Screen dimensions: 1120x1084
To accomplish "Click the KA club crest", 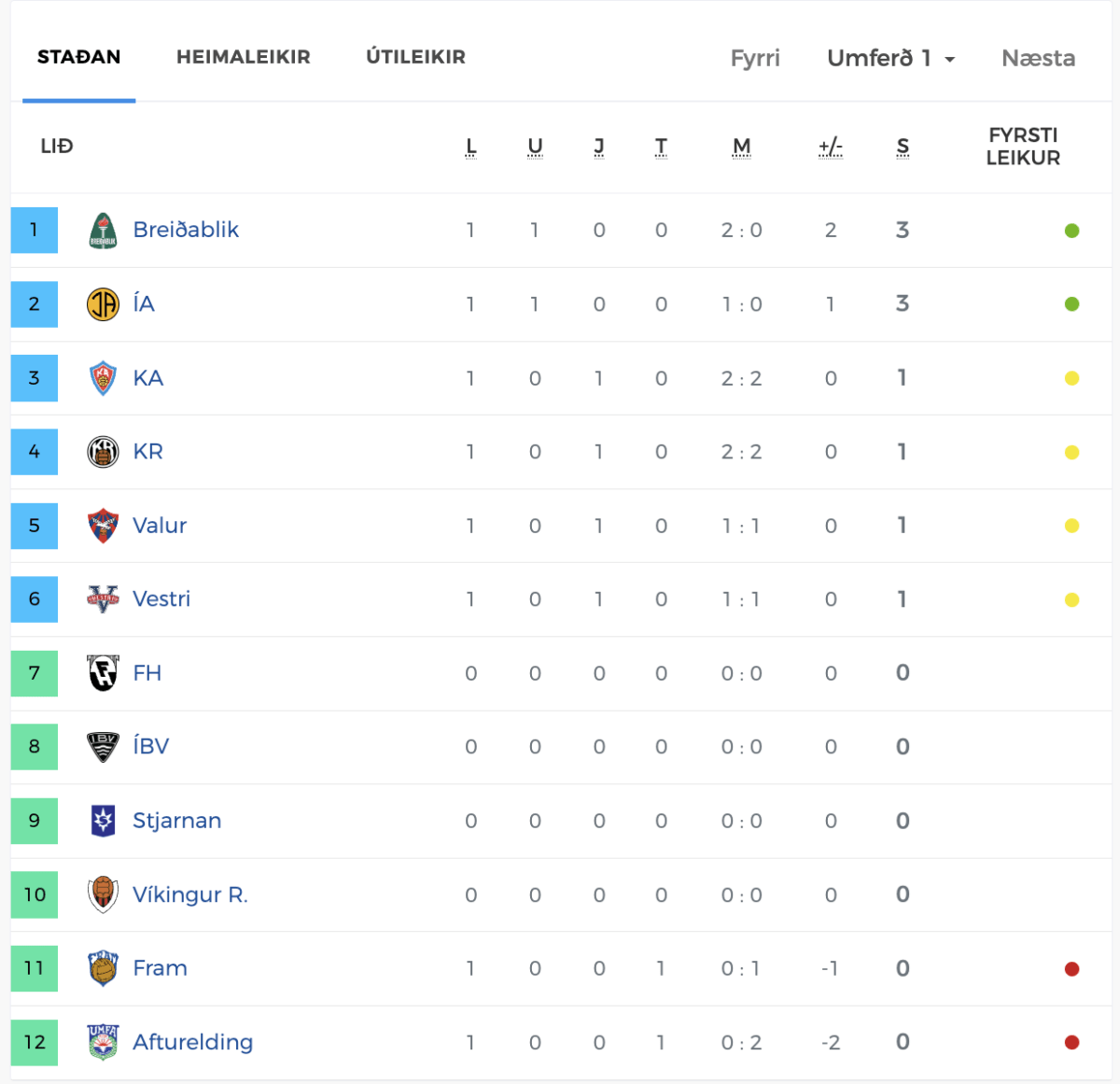I will (103, 378).
